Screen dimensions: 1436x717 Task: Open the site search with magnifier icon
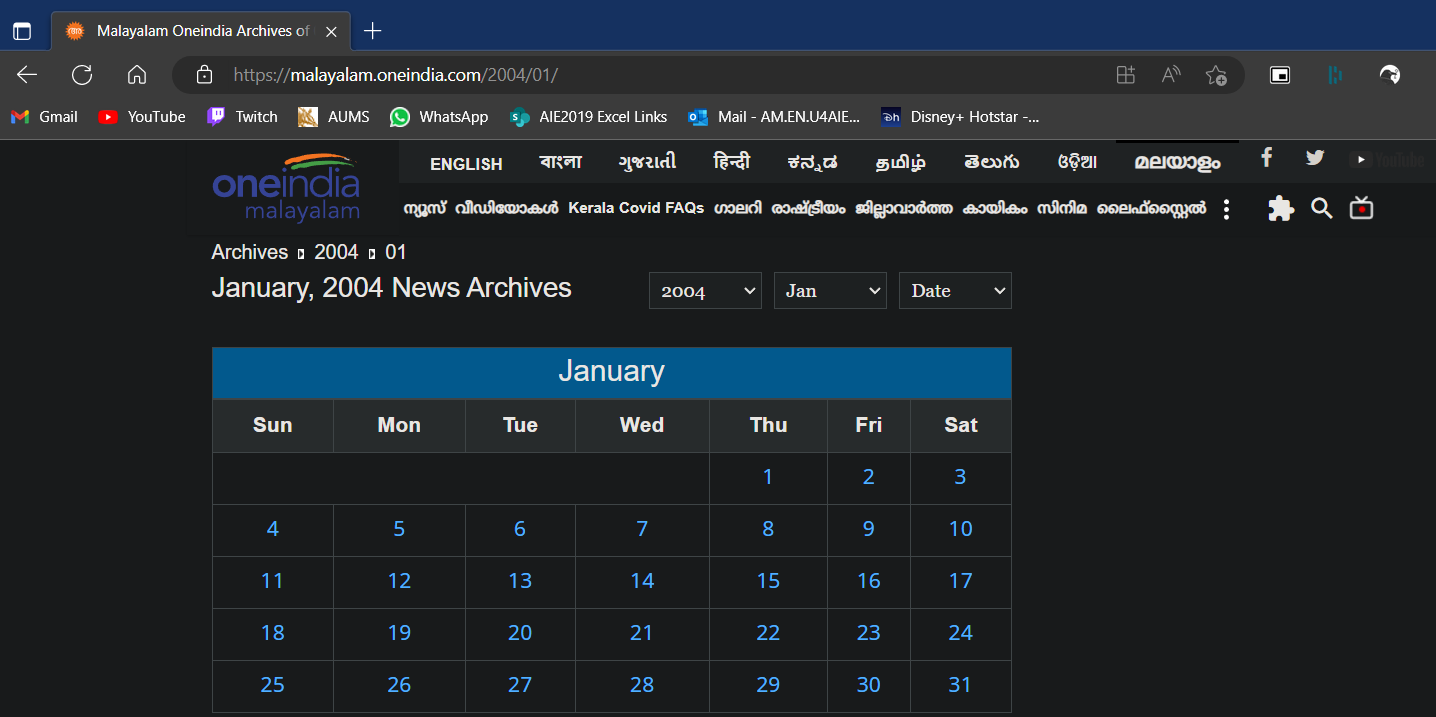pos(1321,208)
